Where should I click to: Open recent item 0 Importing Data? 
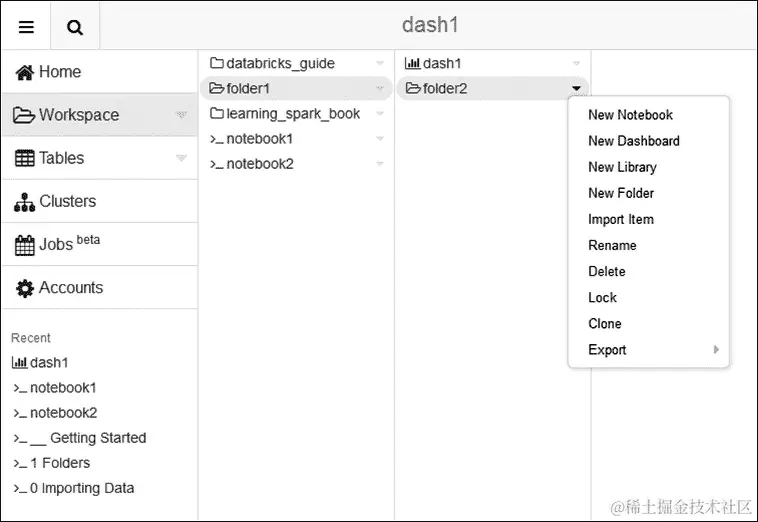(82, 488)
